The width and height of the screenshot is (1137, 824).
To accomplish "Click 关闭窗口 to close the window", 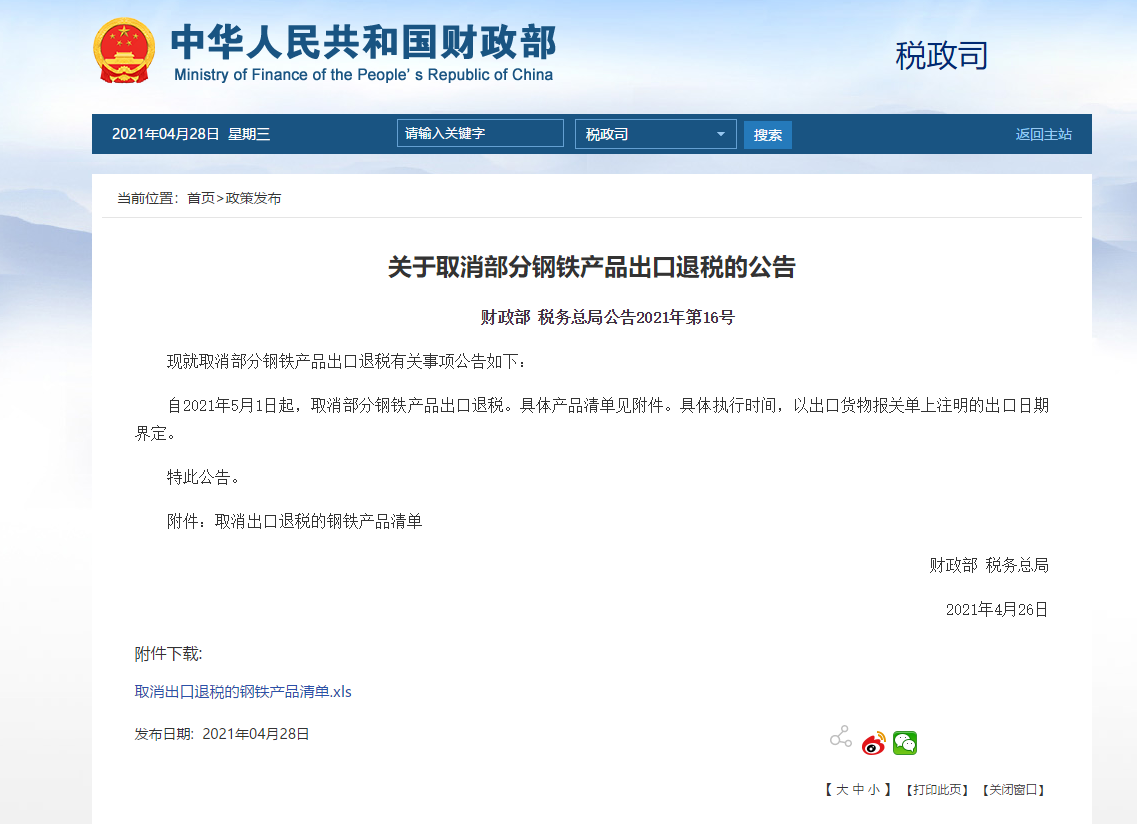I will tap(1014, 789).
